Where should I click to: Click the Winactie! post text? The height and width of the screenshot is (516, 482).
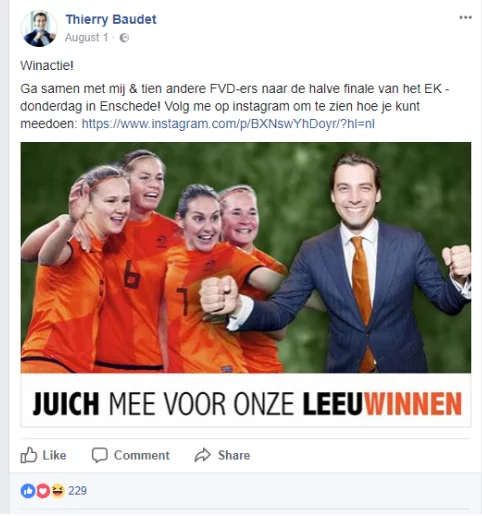(x=47, y=65)
